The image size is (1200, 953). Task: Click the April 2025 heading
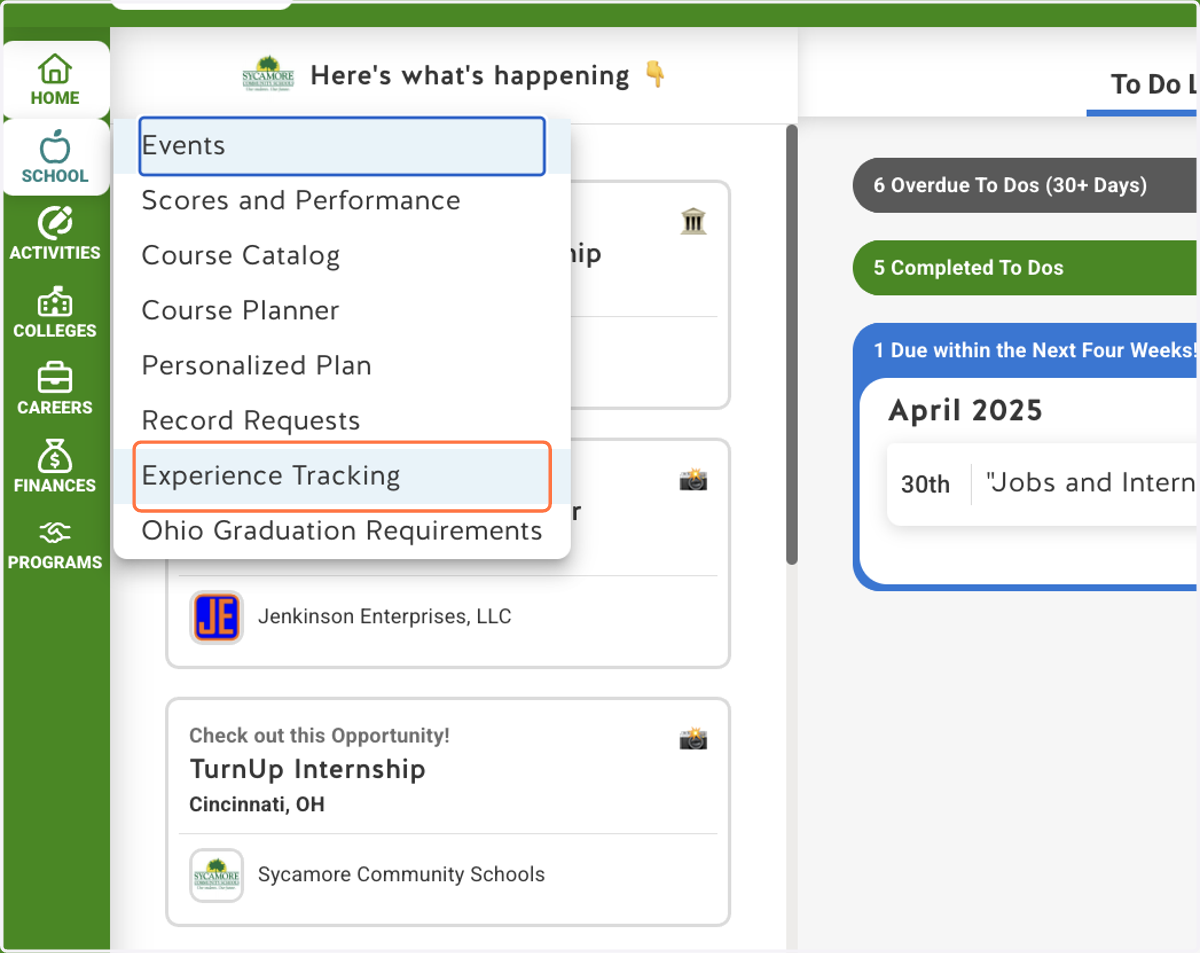[966, 411]
